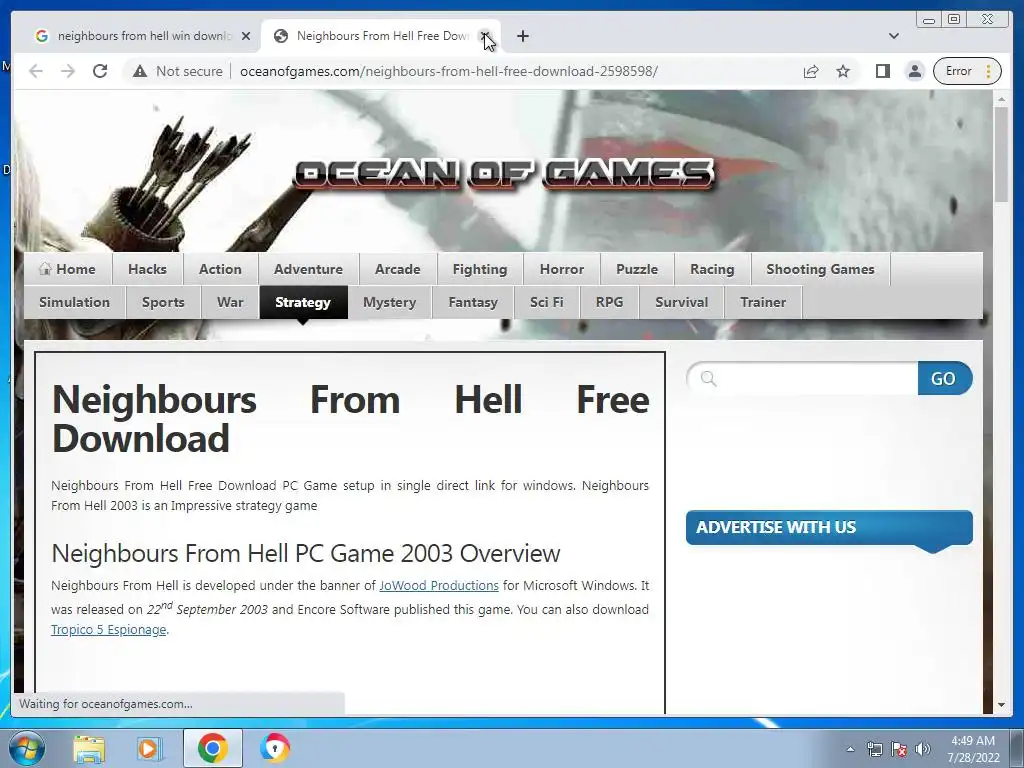Click the page scrollbar up arrow
The image size is (1024, 768).
1001,99
